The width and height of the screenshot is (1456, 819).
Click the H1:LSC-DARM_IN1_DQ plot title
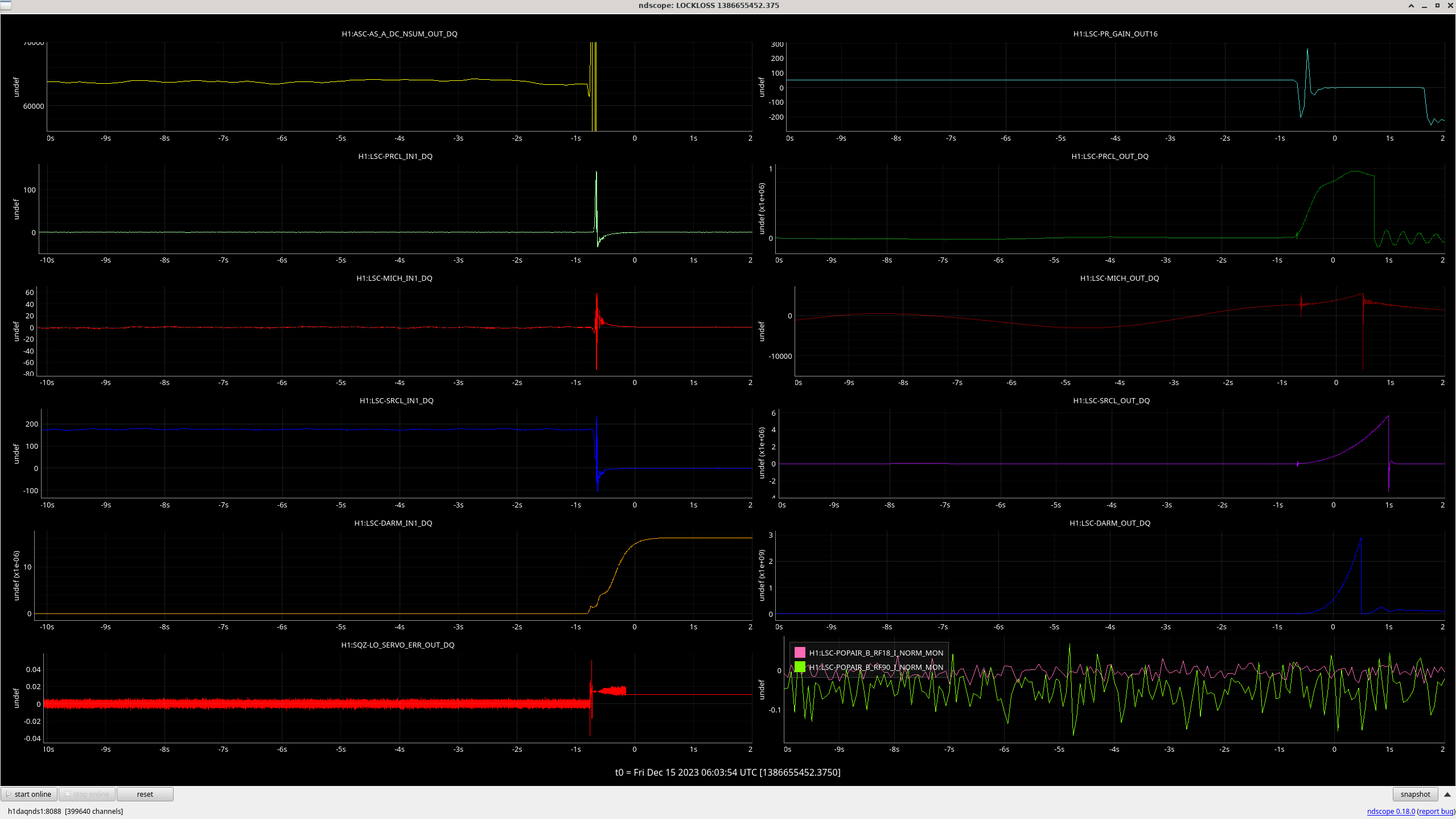[393, 523]
